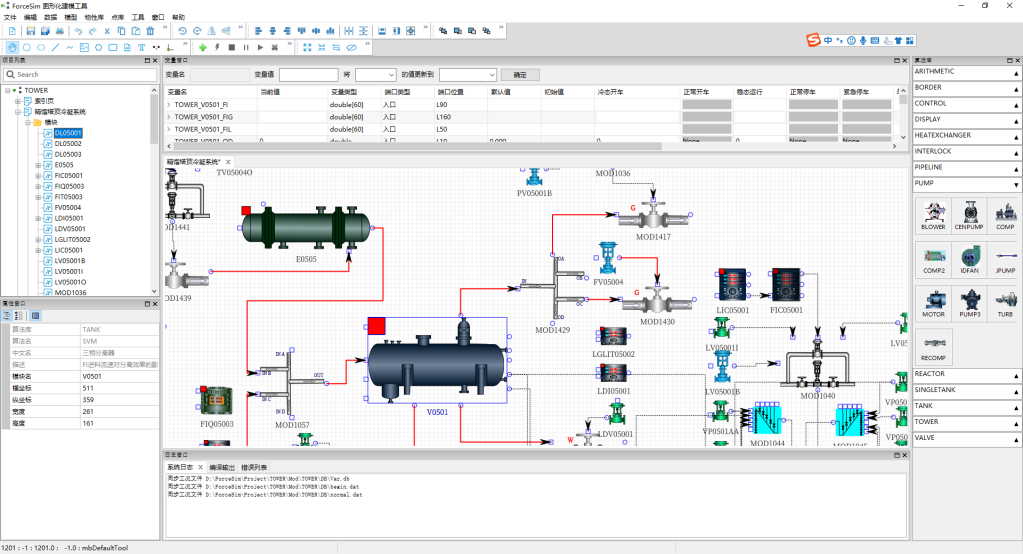The width and height of the screenshot is (1023, 554).
Task: Select the text tool in drawing toolbar
Action: (141, 47)
